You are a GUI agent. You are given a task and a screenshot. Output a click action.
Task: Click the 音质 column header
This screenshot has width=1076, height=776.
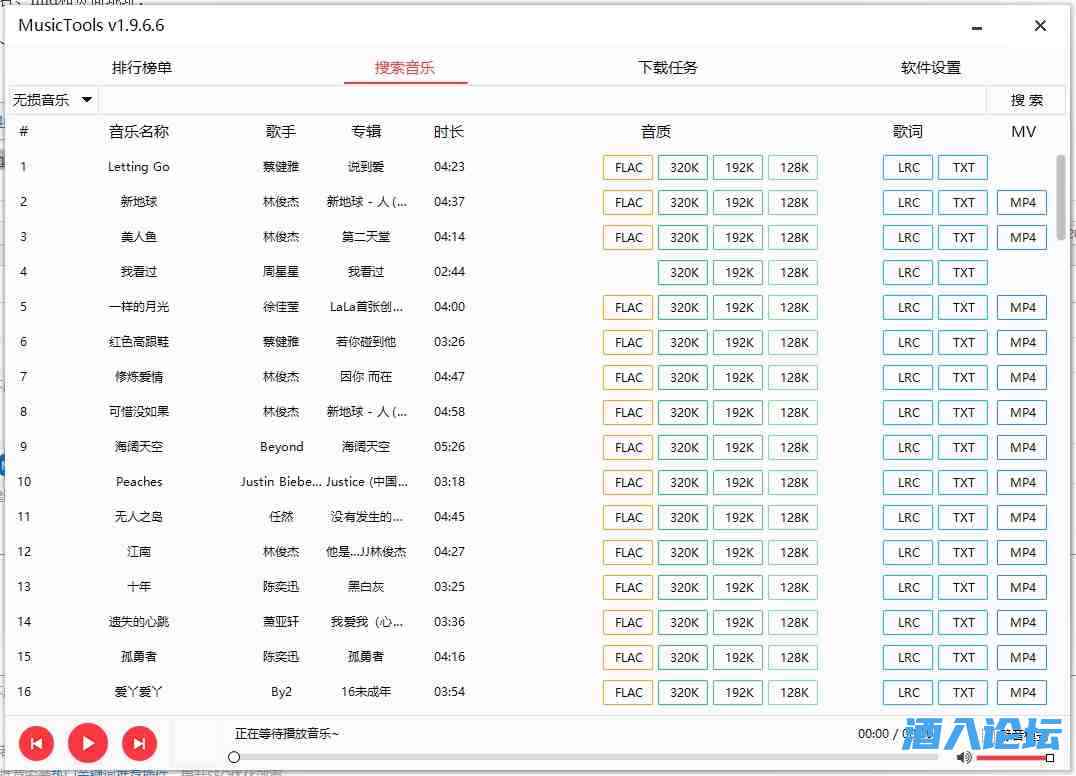tap(656, 132)
